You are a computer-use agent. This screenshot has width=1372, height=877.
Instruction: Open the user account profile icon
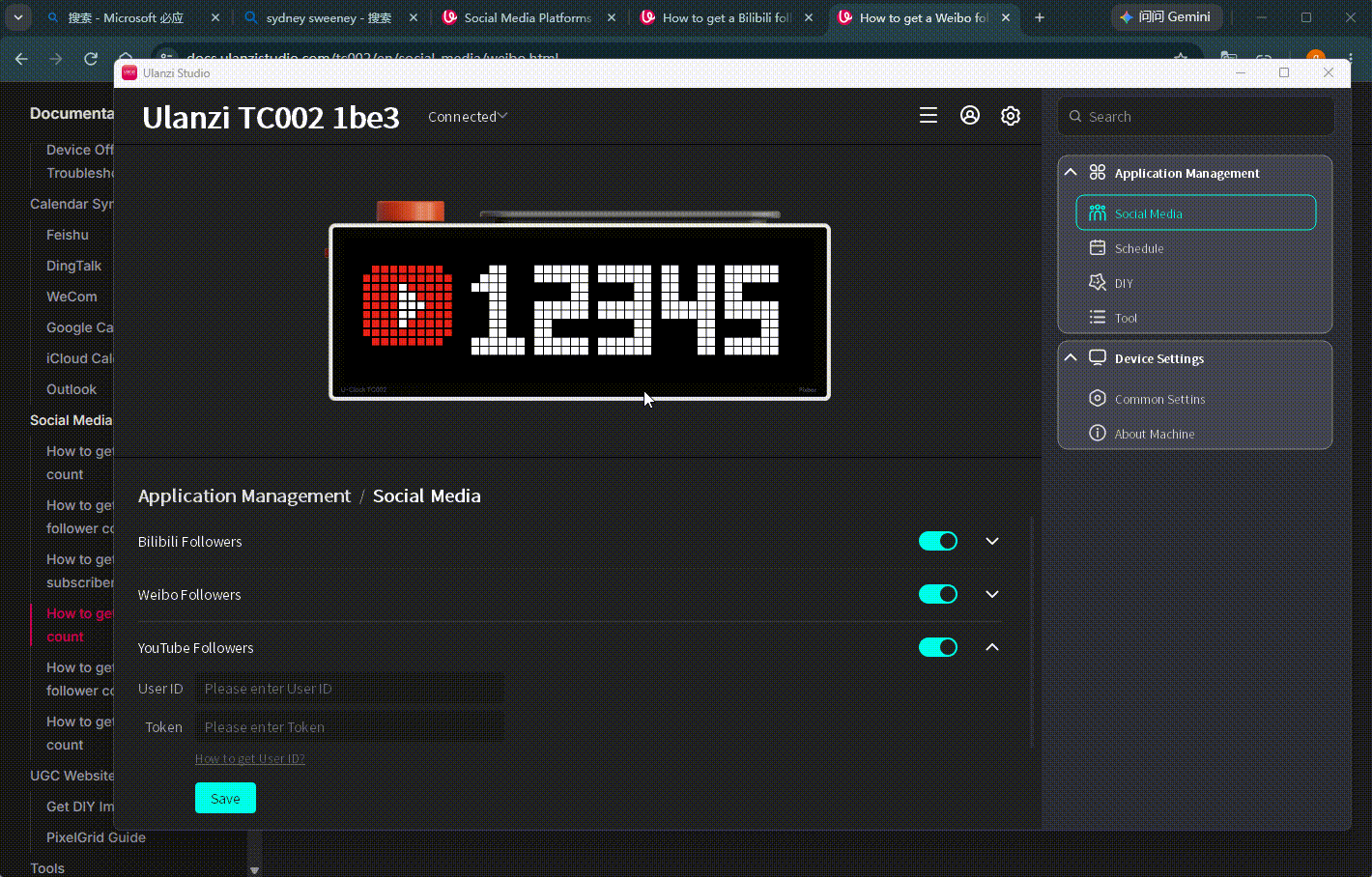click(970, 116)
